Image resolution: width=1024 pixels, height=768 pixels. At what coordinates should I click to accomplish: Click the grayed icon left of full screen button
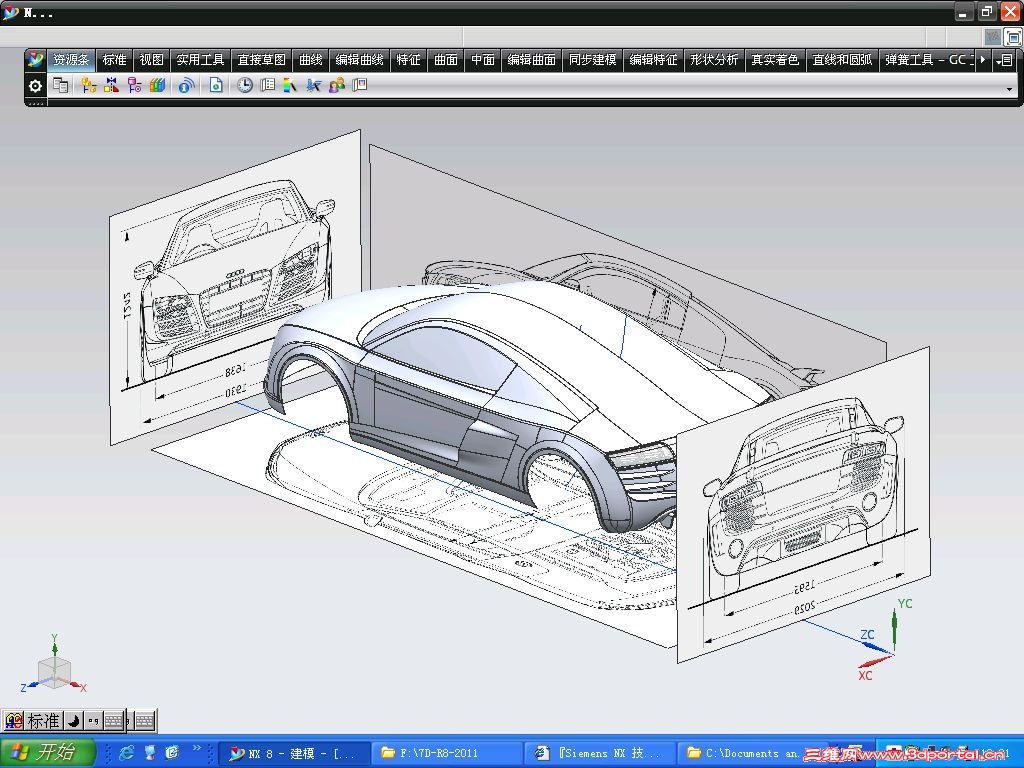click(993, 37)
